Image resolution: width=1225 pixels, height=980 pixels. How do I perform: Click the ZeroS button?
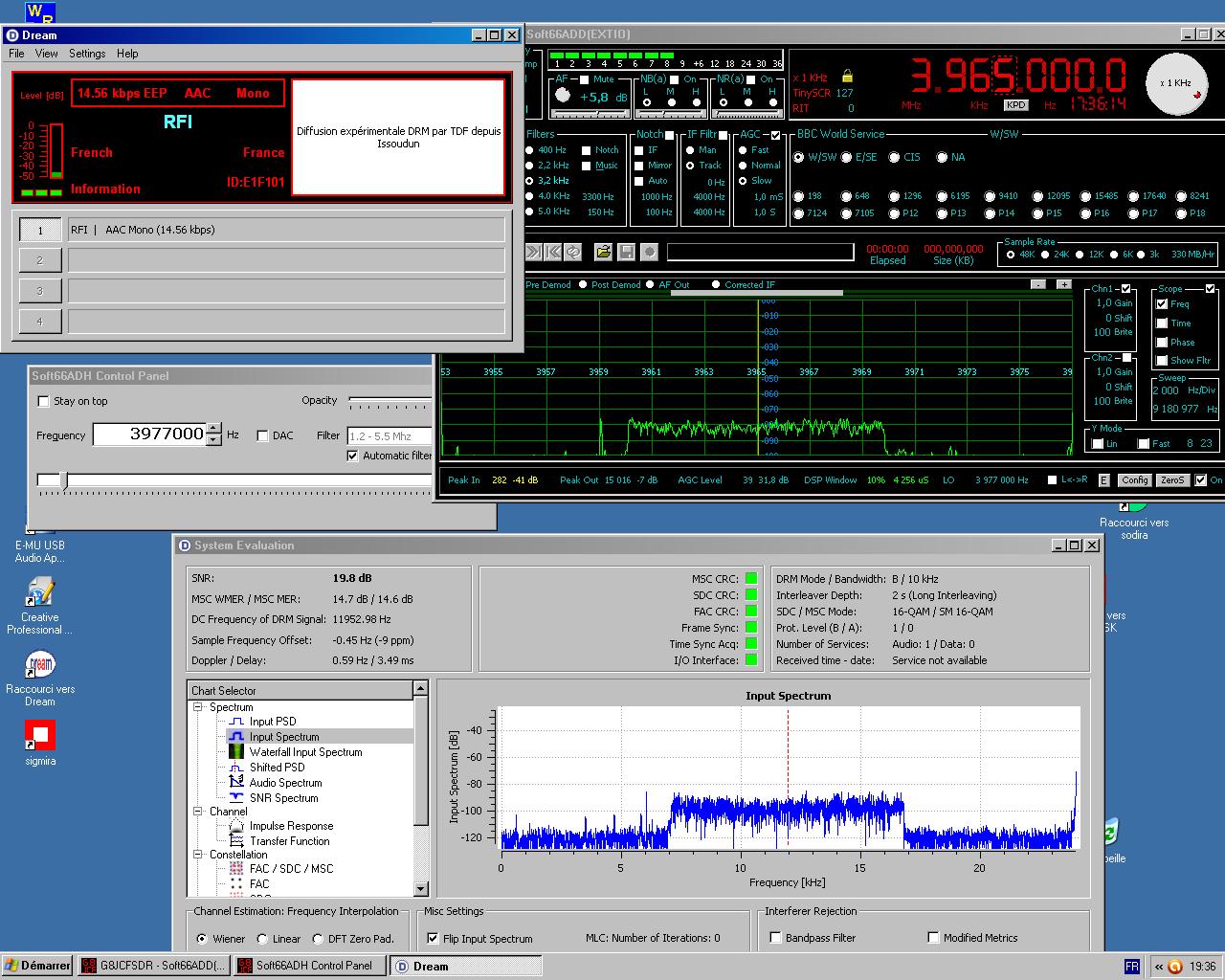1171,480
